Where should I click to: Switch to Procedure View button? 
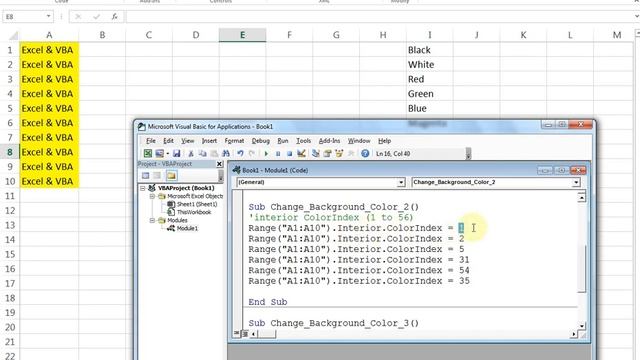click(x=237, y=334)
